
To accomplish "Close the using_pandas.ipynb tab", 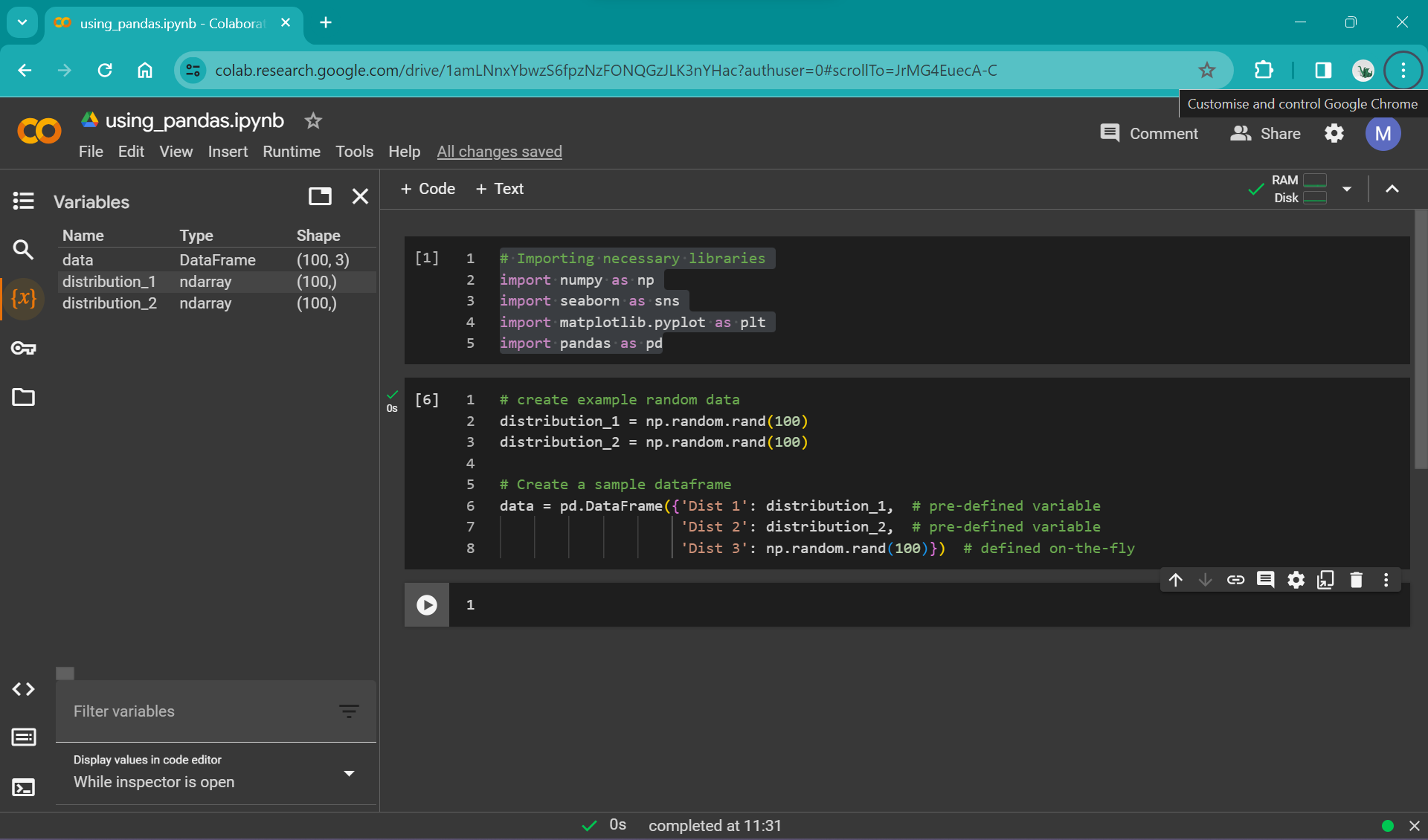I will (x=286, y=22).
